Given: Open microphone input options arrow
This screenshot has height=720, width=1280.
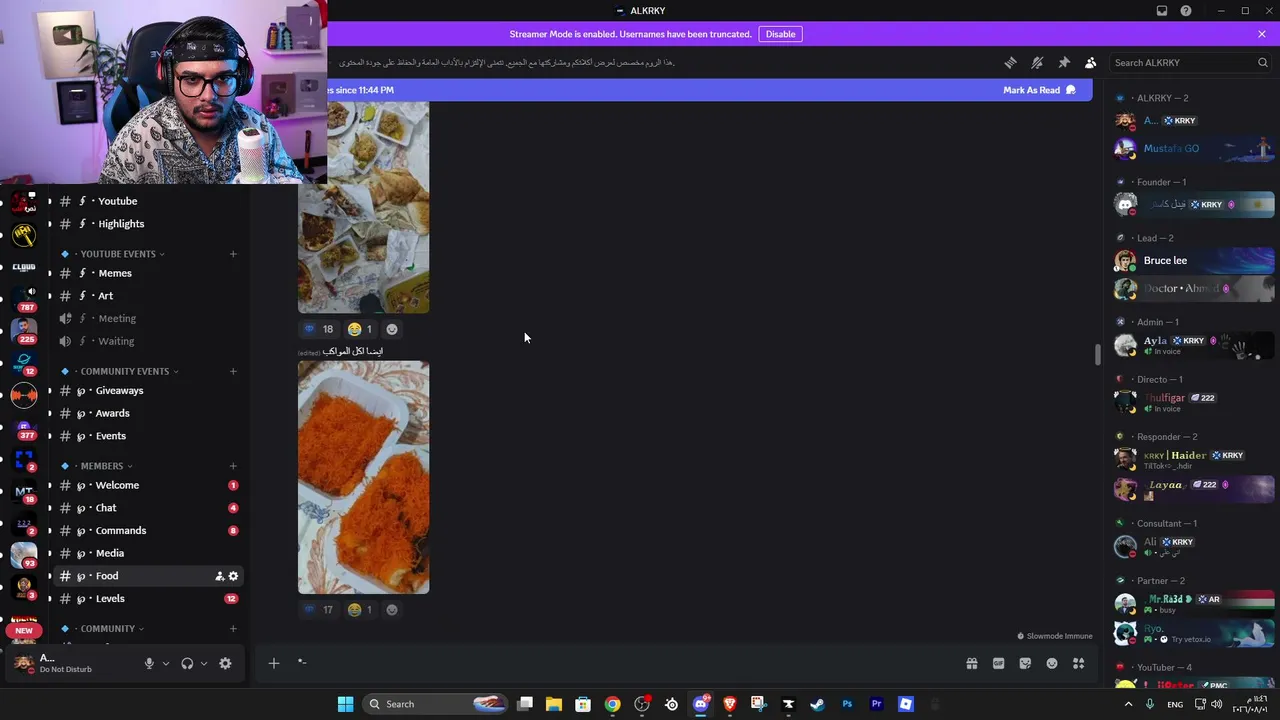Looking at the screenshot, I should (166, 663).
